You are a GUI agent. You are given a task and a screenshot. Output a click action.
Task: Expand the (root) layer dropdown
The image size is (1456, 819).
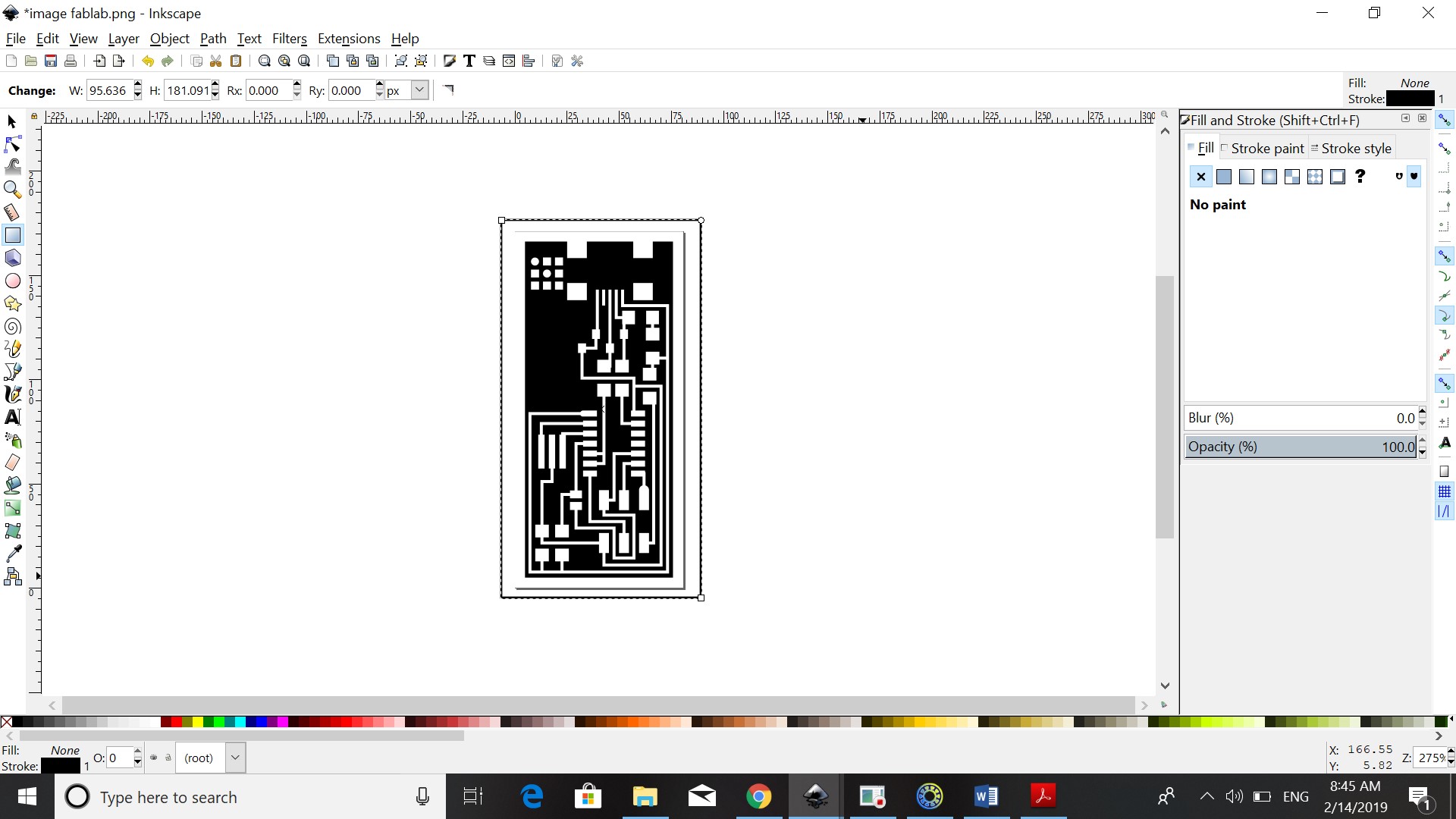(235, 758)
